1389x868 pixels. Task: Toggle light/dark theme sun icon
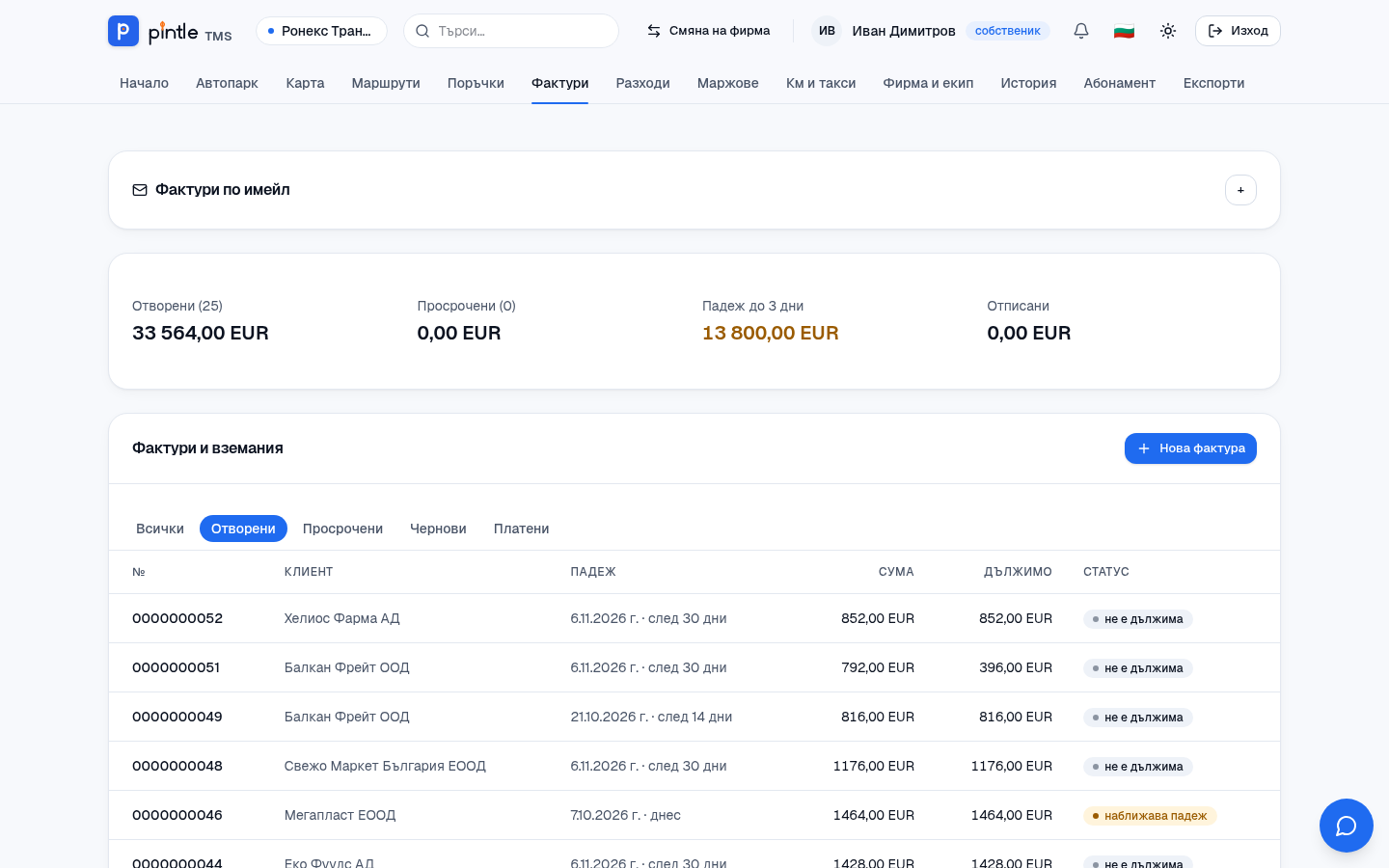click(1168, 31)
